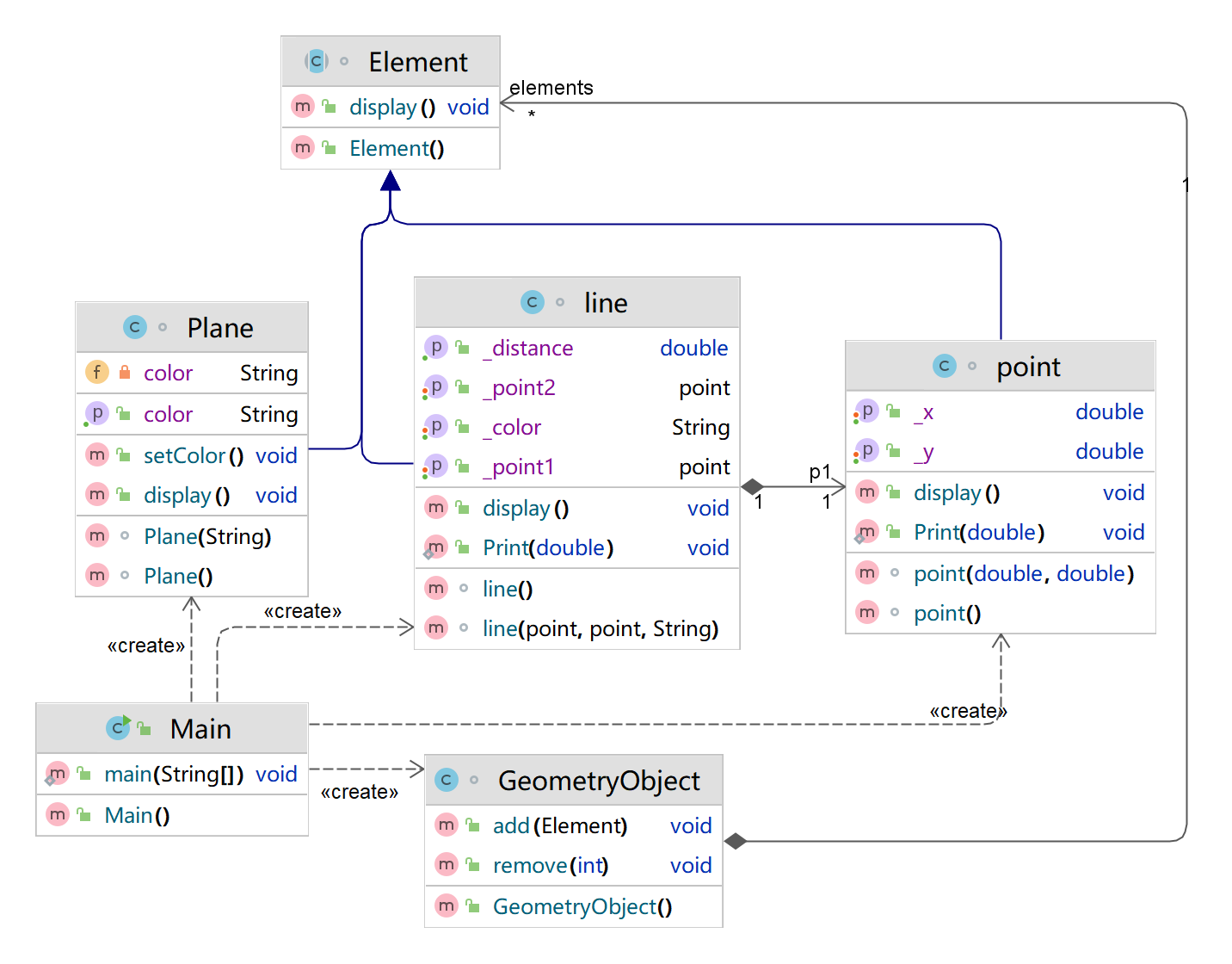Click the _y property name

click(924, 453)
